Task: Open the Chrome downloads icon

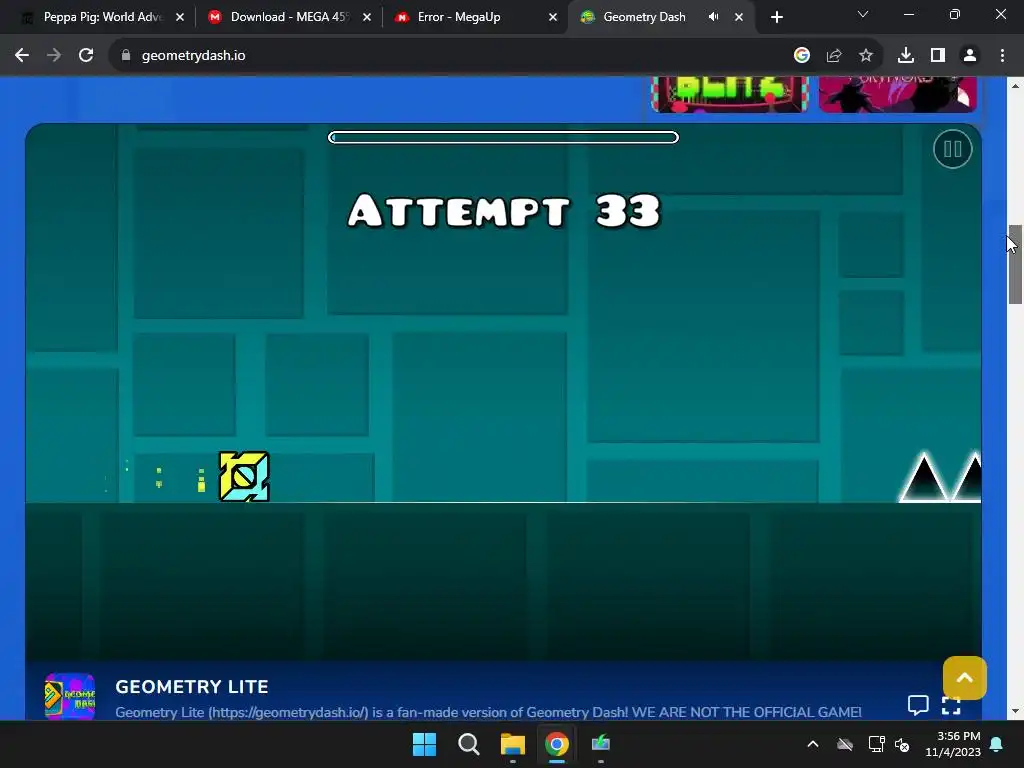Action: coord(906,56)
